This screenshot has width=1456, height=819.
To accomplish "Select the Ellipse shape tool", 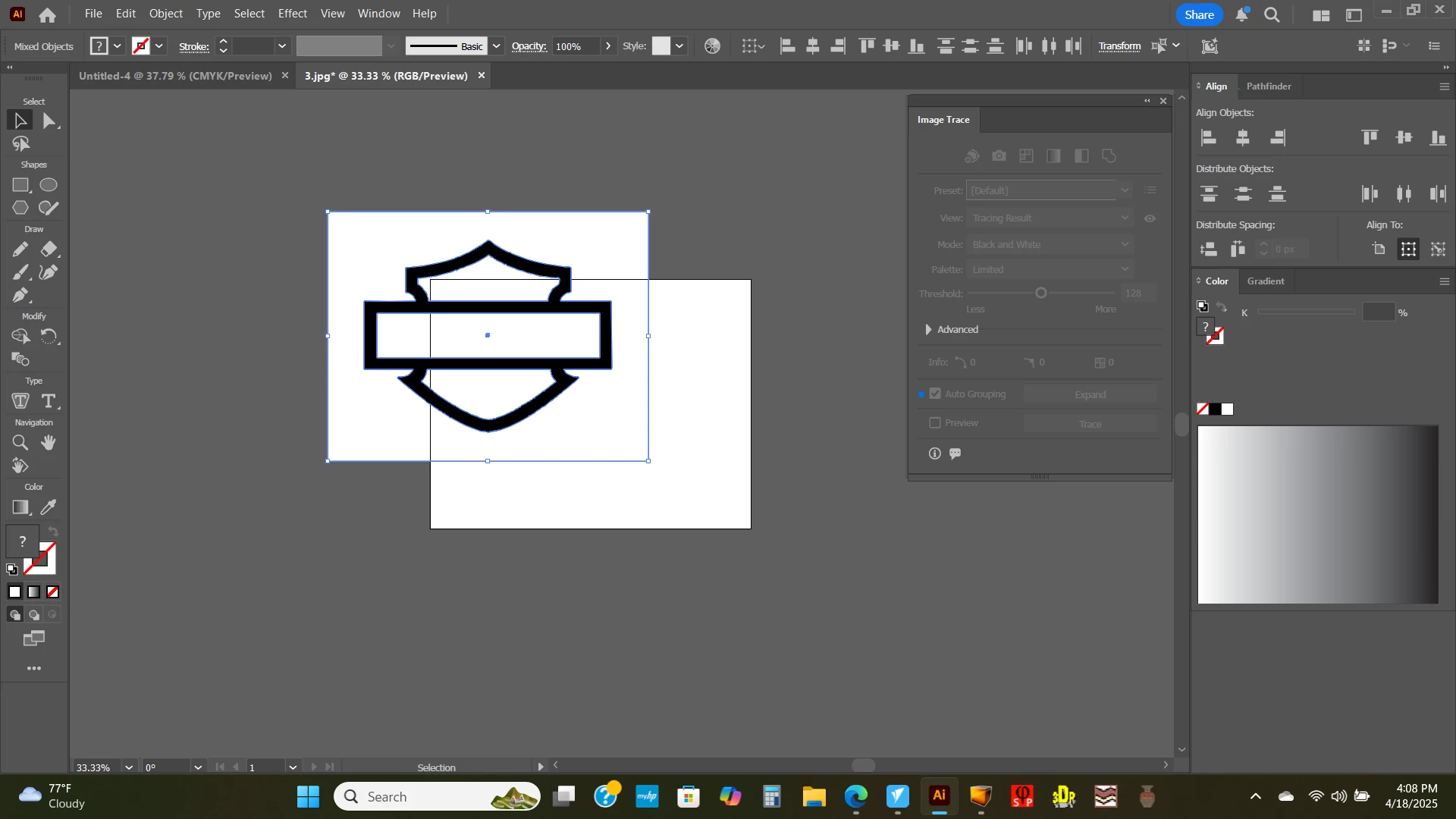I will click(49, 185).
